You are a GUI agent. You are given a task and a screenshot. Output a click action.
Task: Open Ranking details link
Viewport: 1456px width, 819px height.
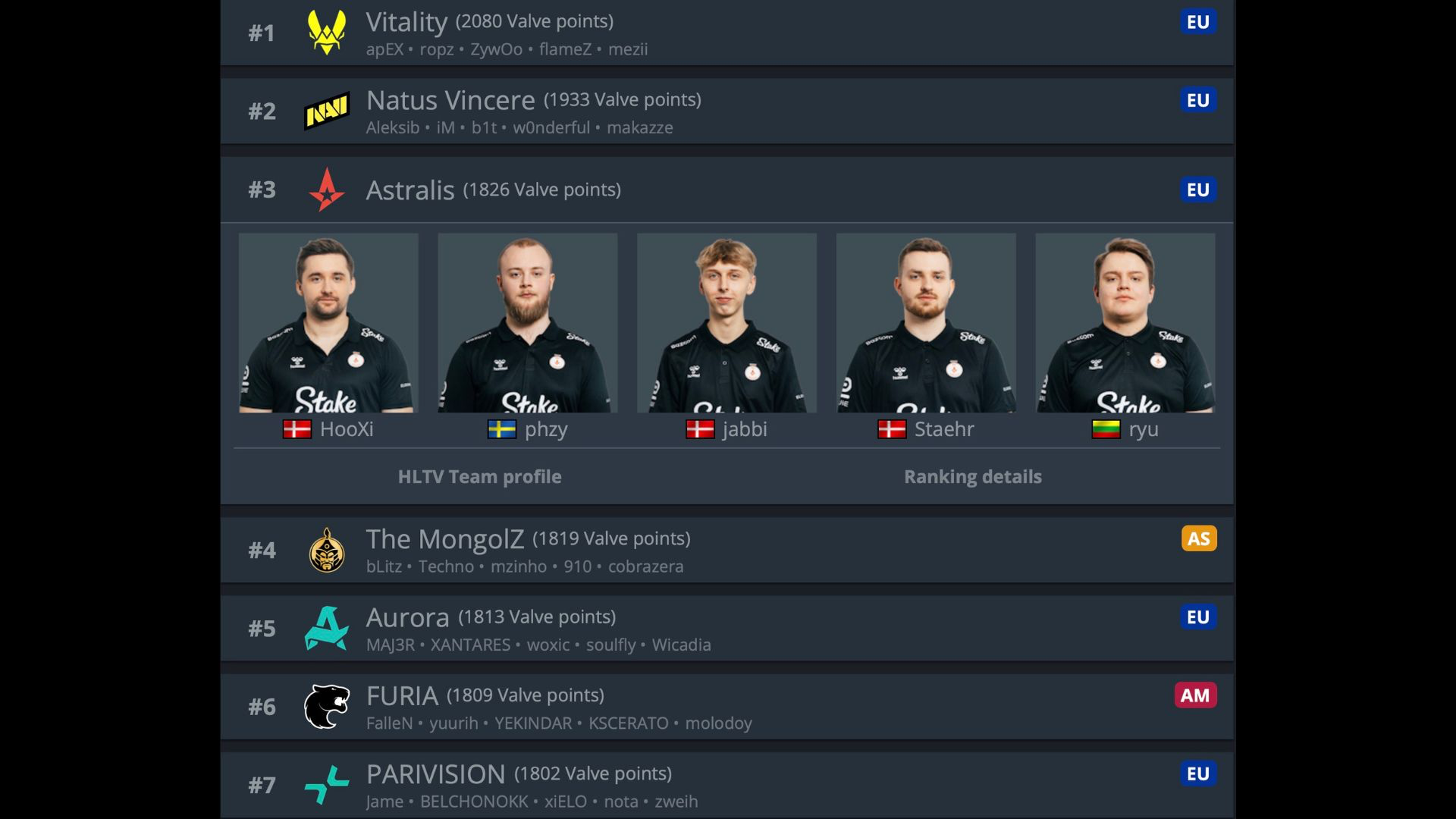click(973, 477)
